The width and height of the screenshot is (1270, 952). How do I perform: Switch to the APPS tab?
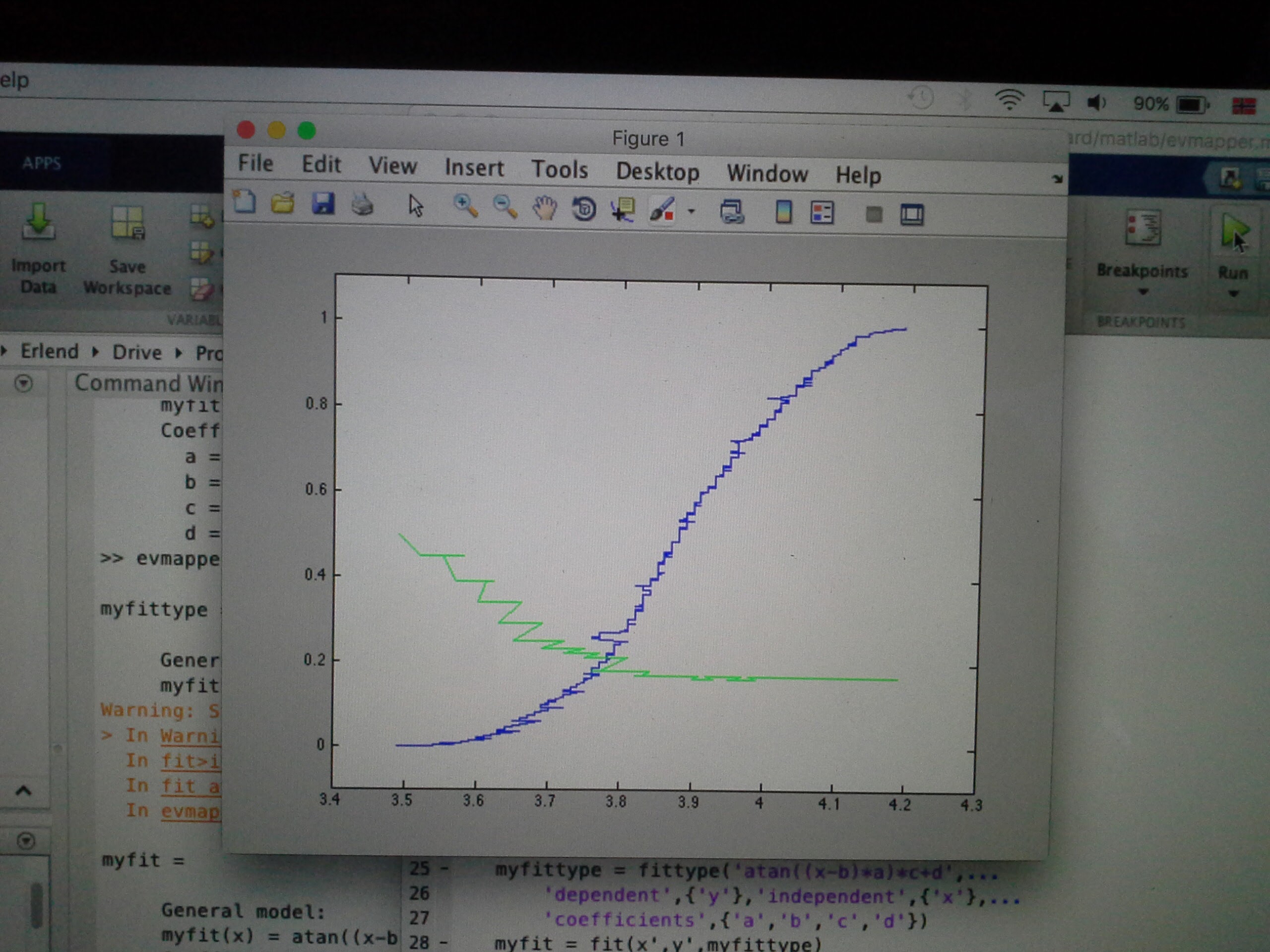pos(42,164)
